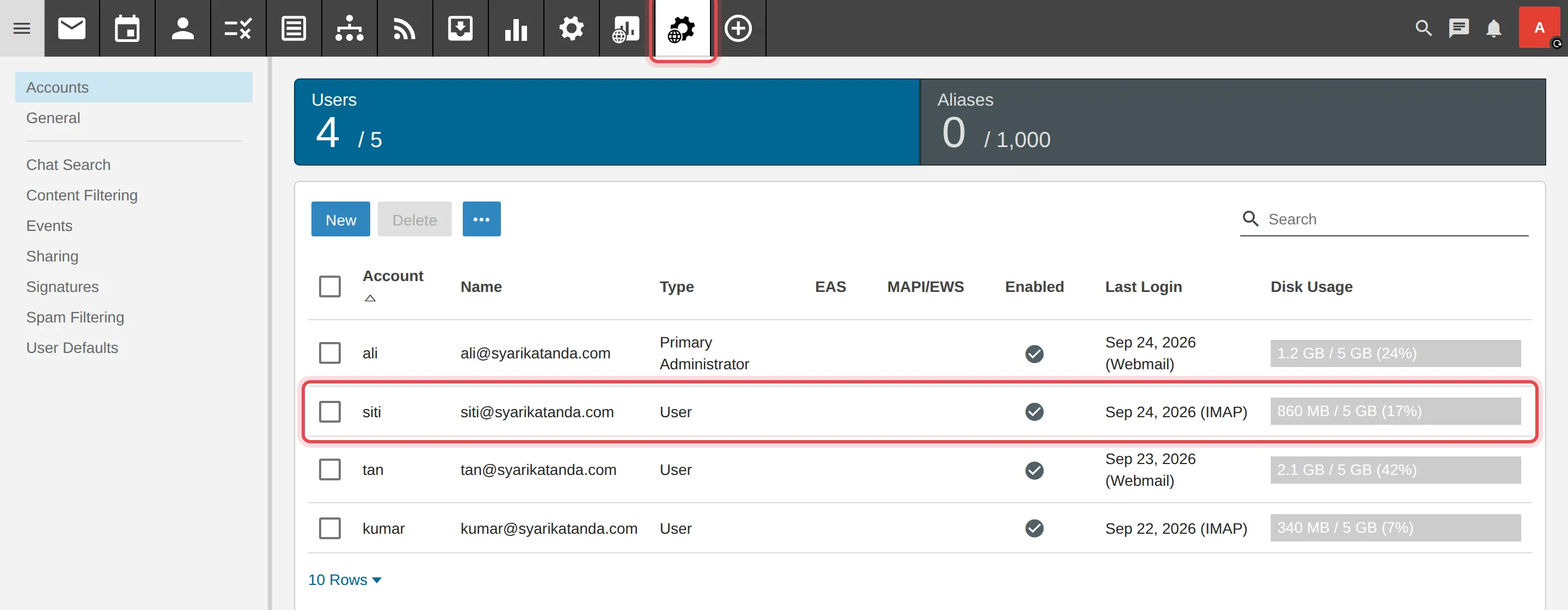
Task: Click the email kumar@syarikatanda.com
Action: 548,528
